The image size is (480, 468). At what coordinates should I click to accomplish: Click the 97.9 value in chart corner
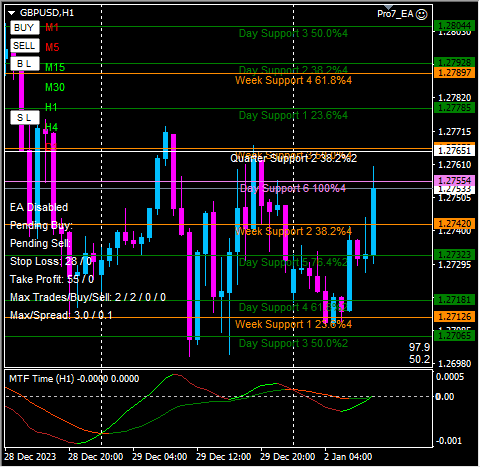click(x=420, y=347)
